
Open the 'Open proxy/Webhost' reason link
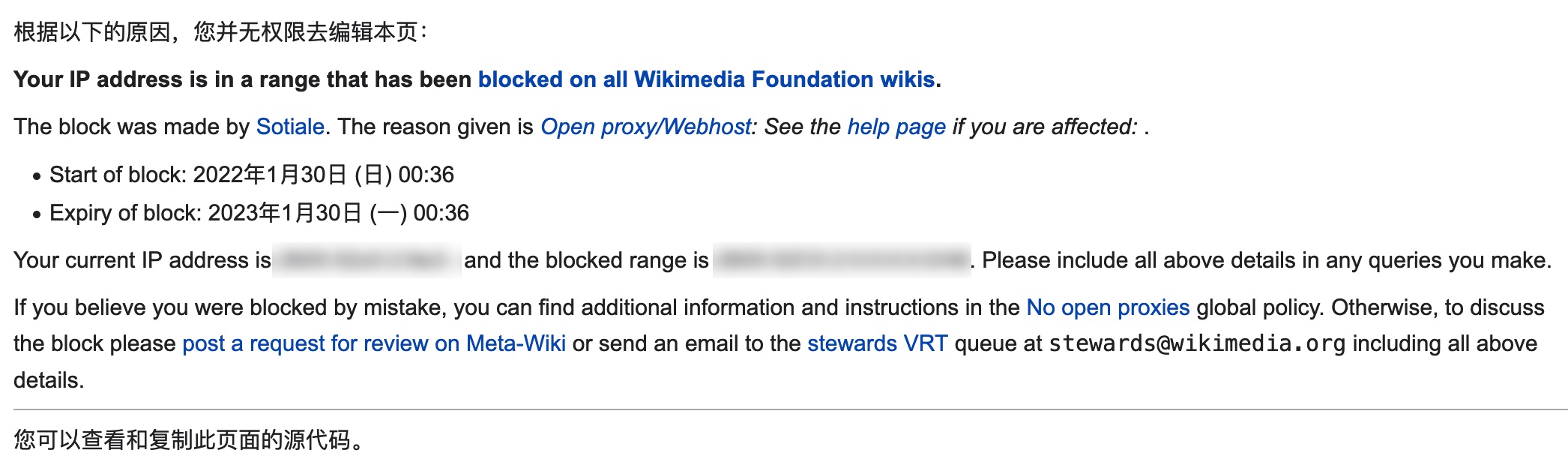[x=645, y=127]
